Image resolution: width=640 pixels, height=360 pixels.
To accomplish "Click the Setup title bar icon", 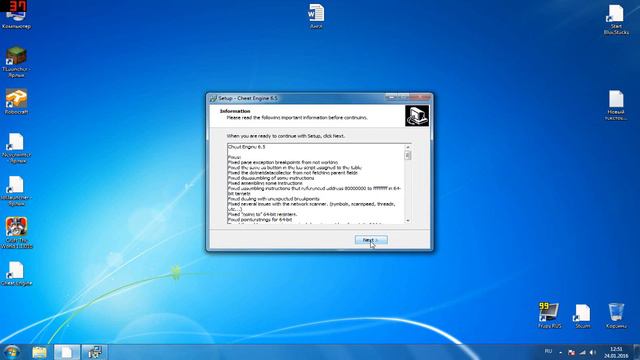I will pyautogui.click(x=213, y=98).
